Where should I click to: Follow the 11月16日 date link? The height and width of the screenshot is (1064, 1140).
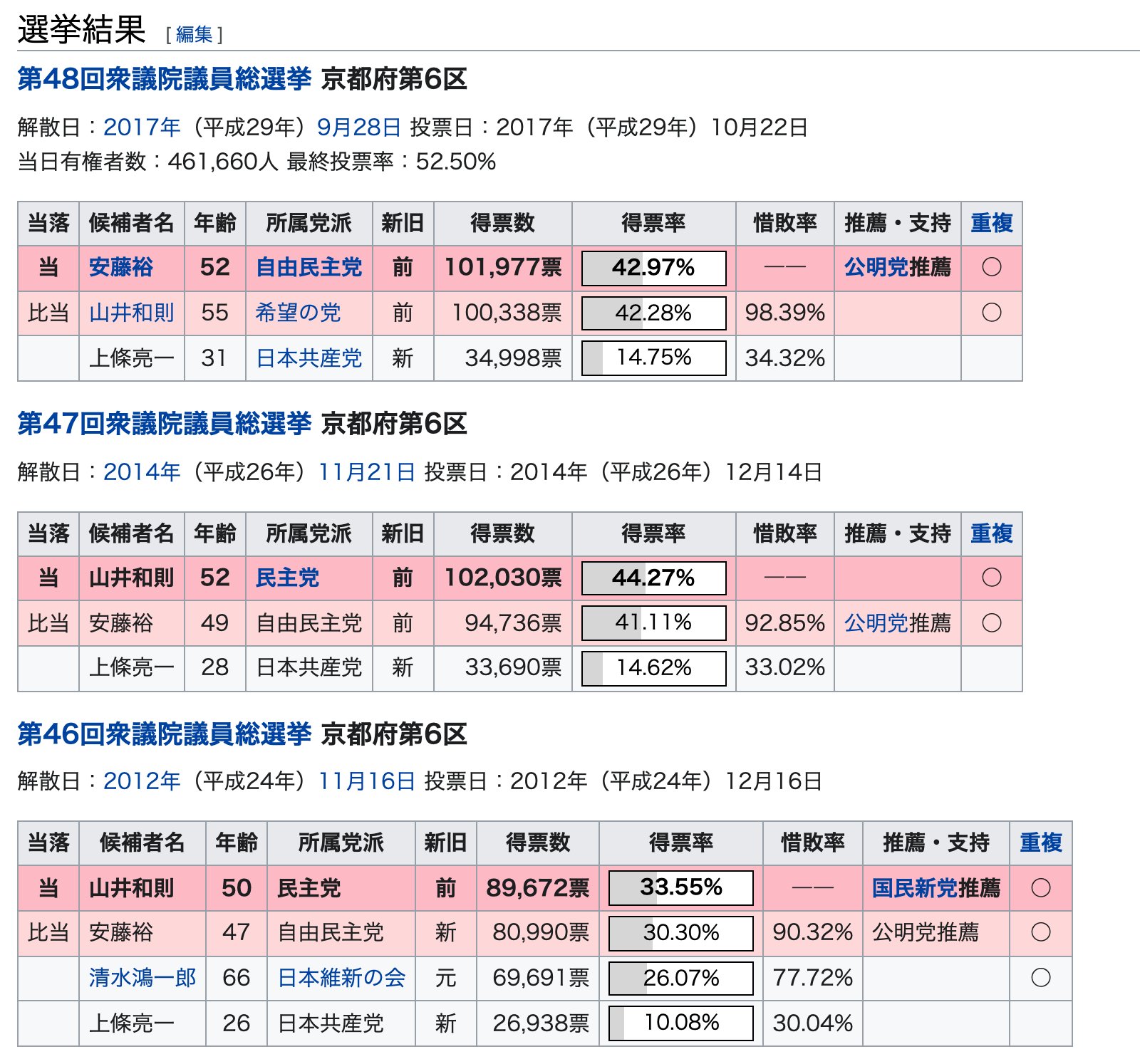(366, 781)
